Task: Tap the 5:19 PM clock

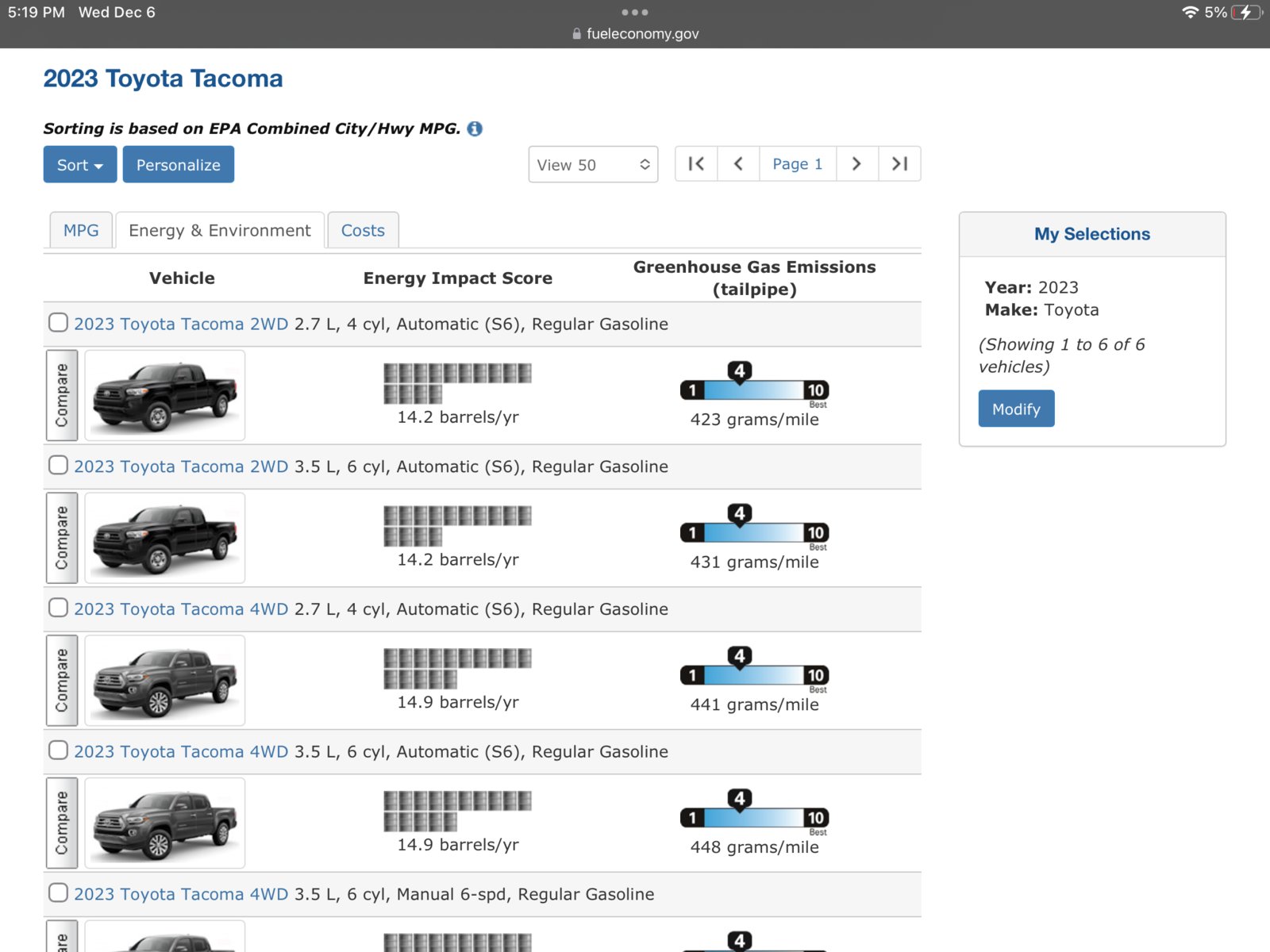Action: (37, 13)
